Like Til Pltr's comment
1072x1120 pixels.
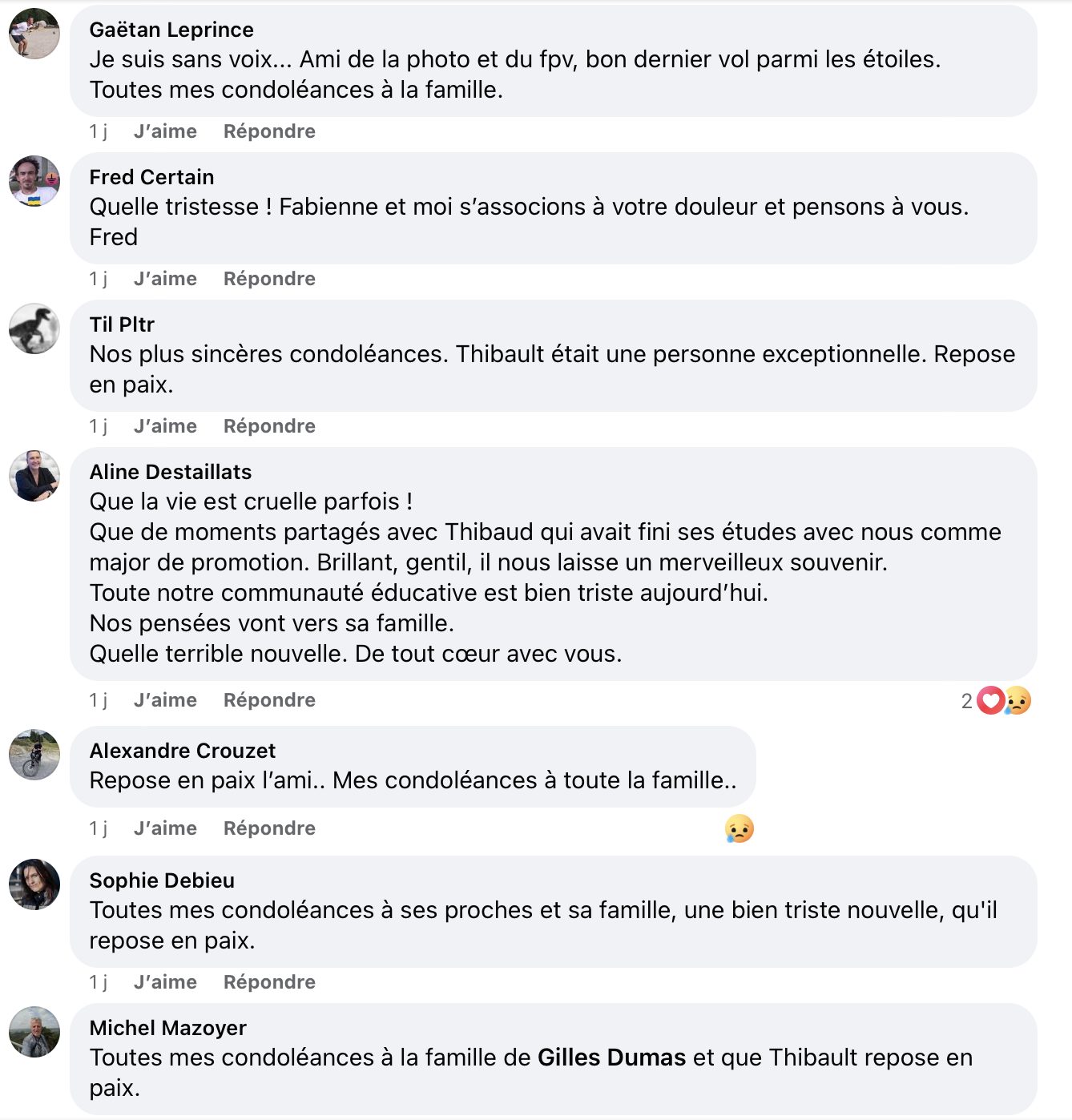(x=165, y=426)
